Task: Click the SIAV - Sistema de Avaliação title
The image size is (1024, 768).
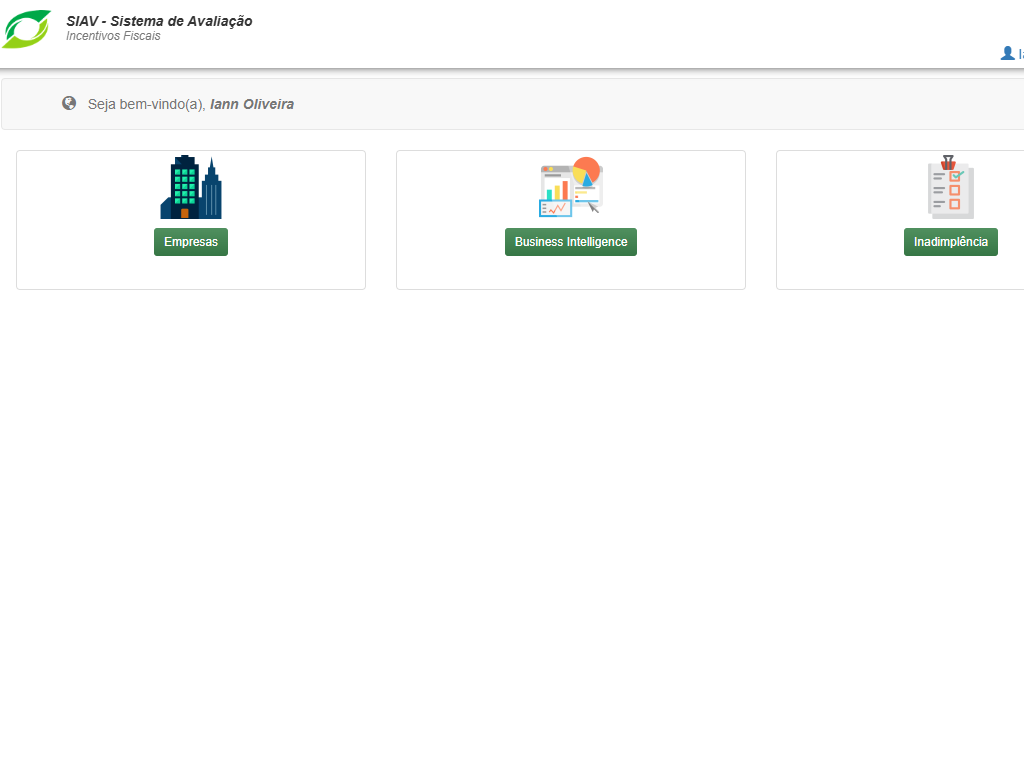Action: pyautogui.click(x=159, y=21)
